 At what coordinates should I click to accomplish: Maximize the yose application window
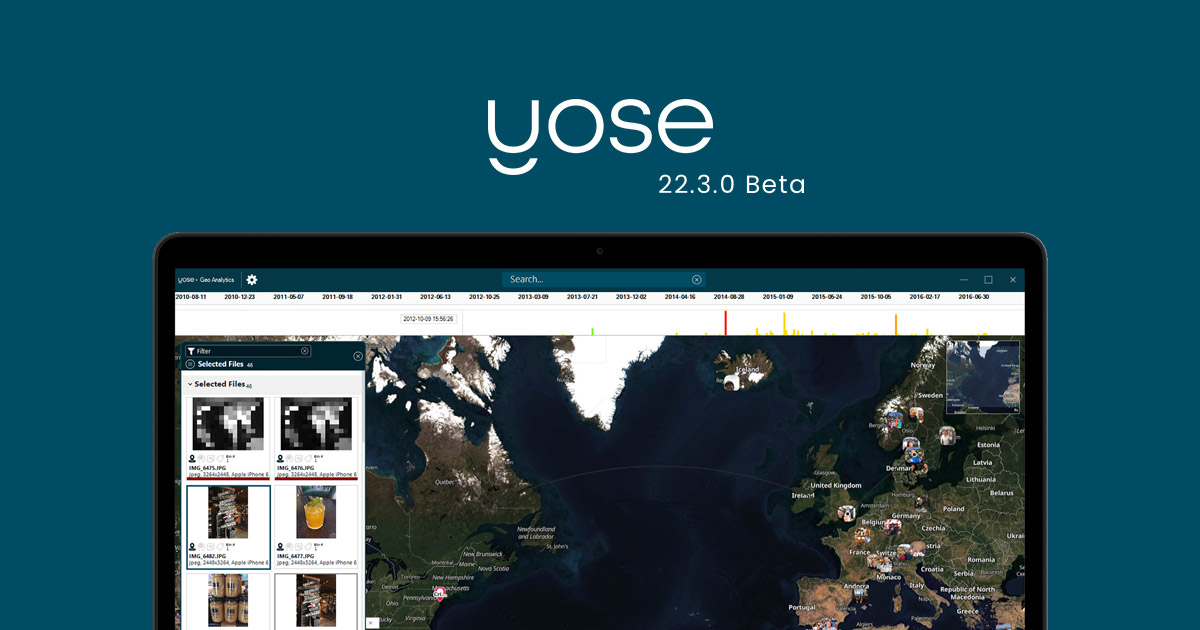(x=988, y=280)
